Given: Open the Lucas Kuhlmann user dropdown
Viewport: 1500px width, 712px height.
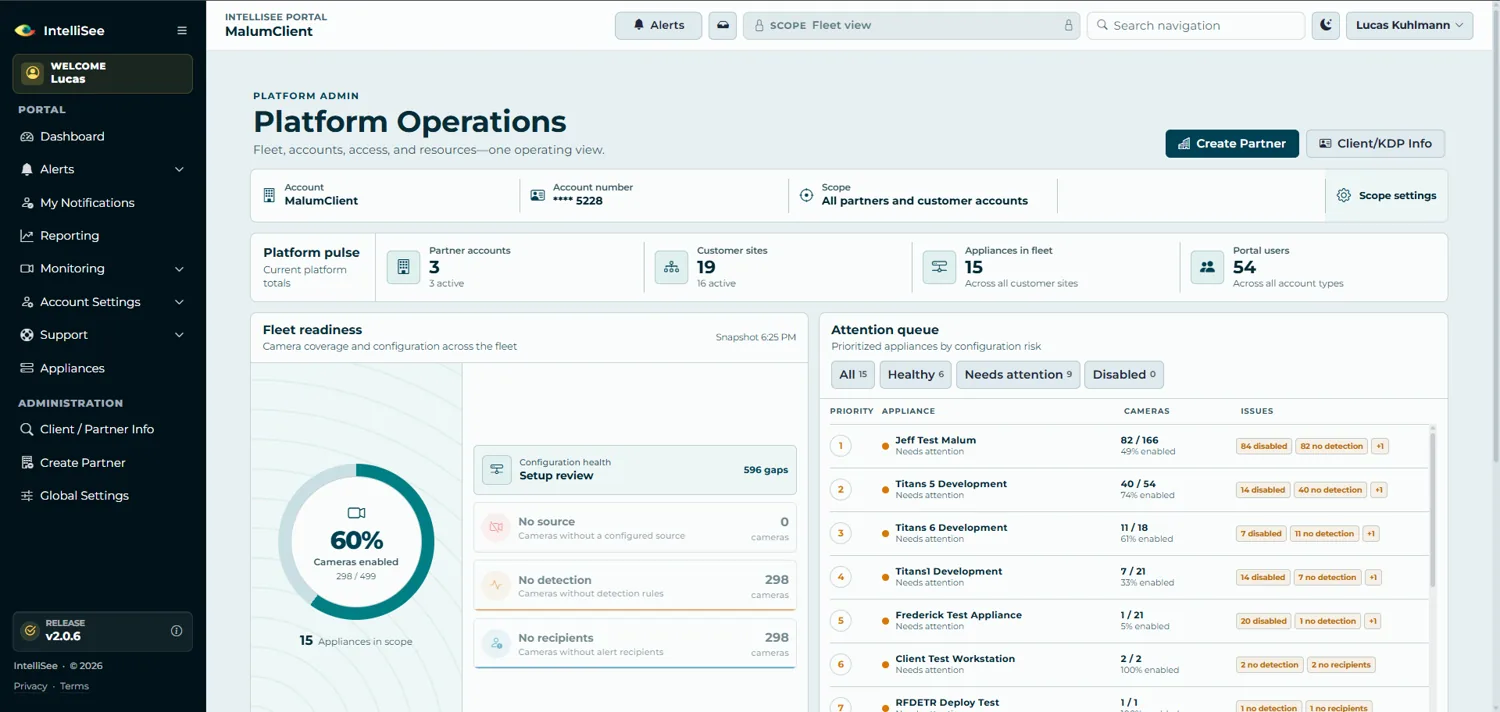Looking at the screenshot, I should (x=1410, y=25).
